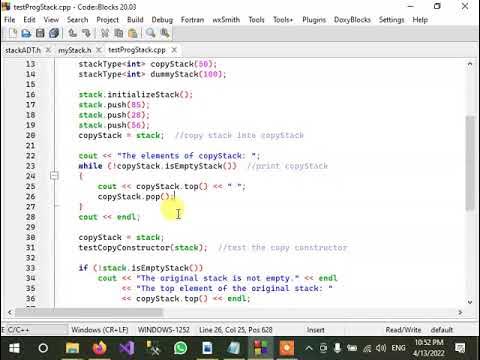Click 'C/C++' language in status bar
The image size is (480, 360).
click(18, 330)
